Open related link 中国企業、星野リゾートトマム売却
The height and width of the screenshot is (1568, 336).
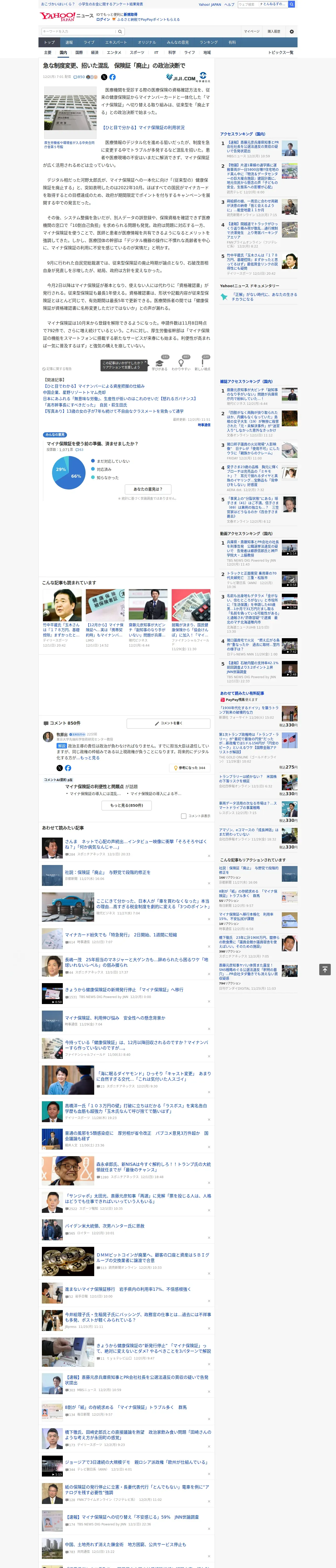[74, 393]
